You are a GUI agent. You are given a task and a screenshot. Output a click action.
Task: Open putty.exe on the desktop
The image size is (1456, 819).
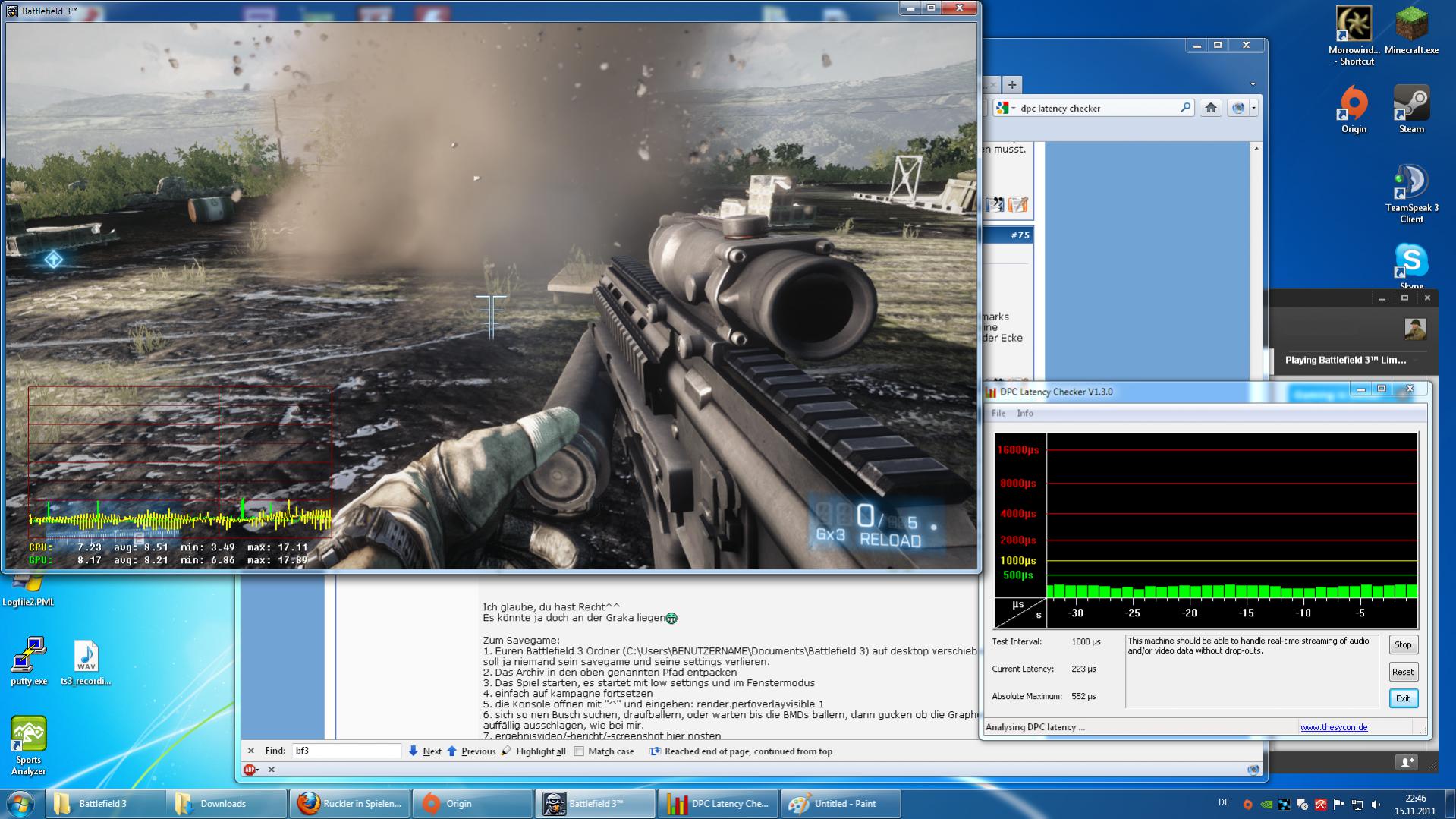[x=29, y=661]
